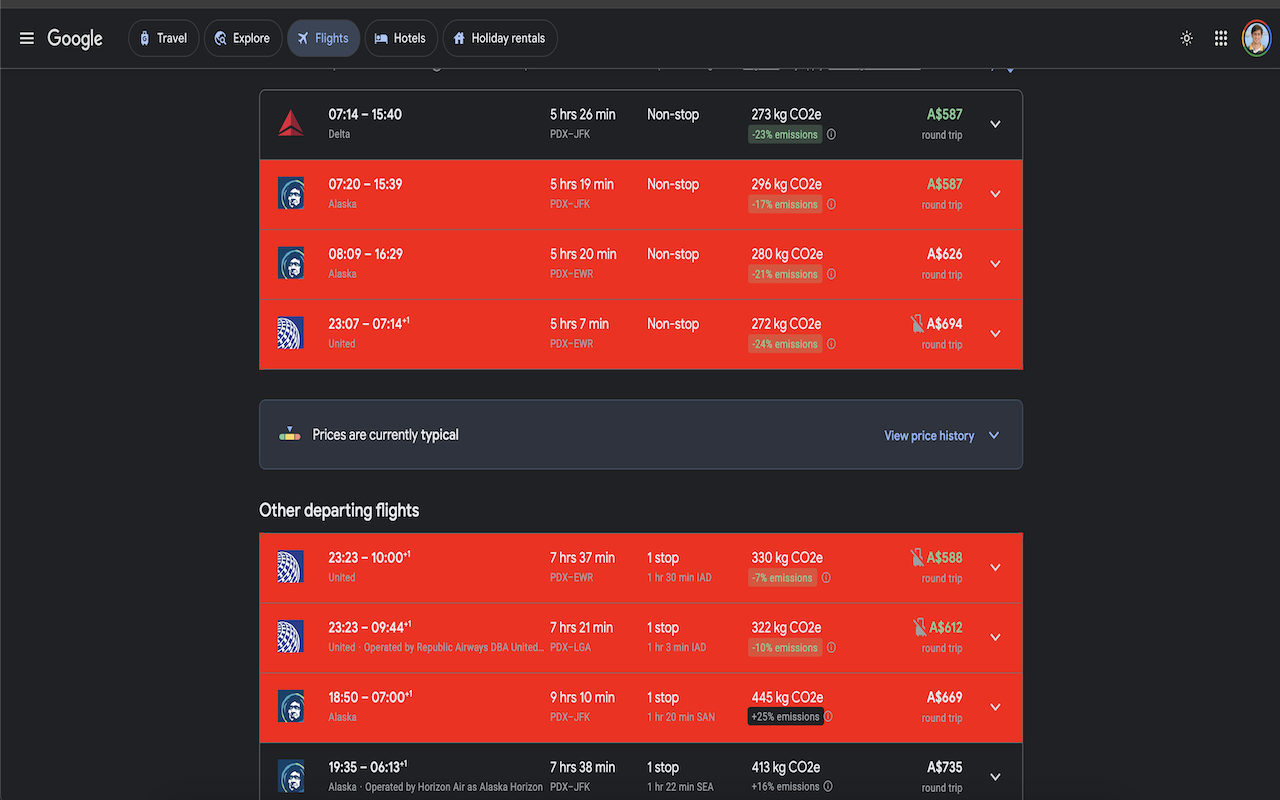Open the Google apps launcher grid
Viewport: 1280px width, 800px height.
(1220, 38)
